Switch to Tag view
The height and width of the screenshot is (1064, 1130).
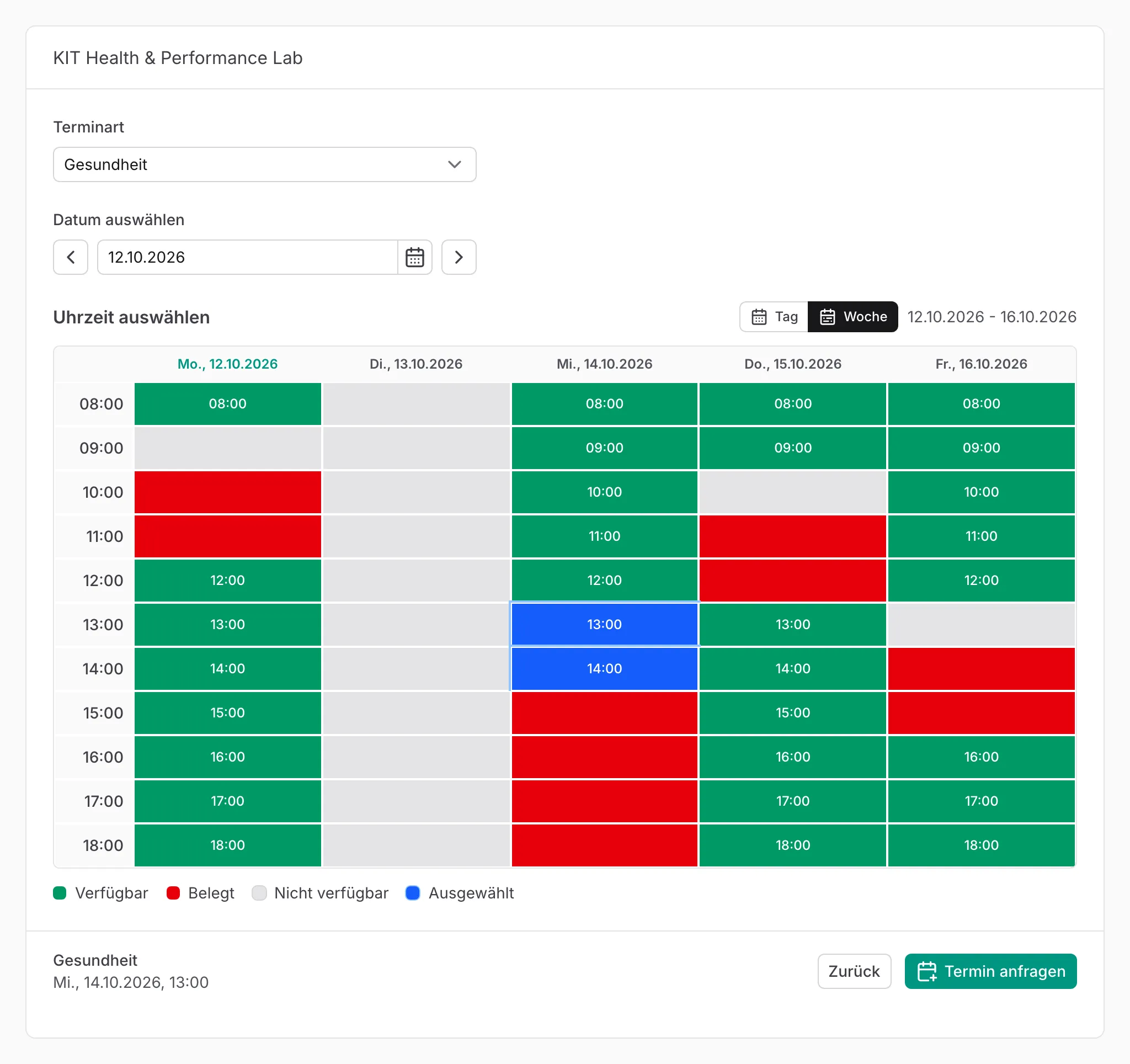pos(774,317)
